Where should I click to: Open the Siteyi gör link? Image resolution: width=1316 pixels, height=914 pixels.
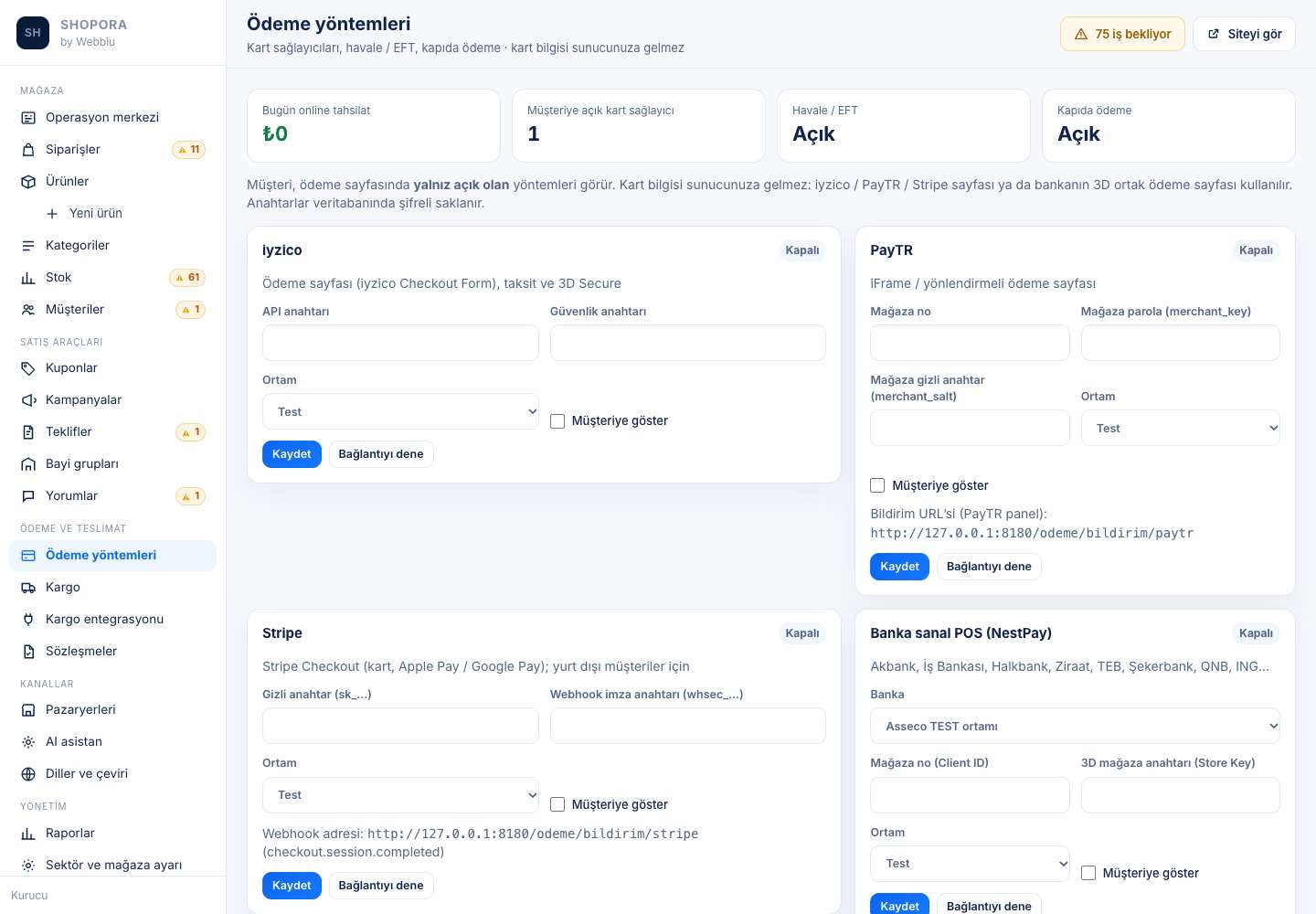pos(1244,34)
